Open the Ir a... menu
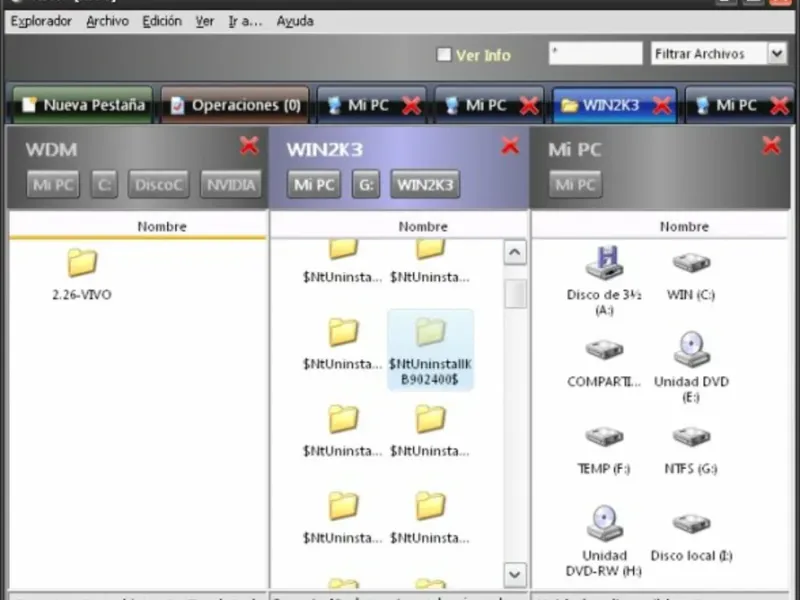 point(245,21)
